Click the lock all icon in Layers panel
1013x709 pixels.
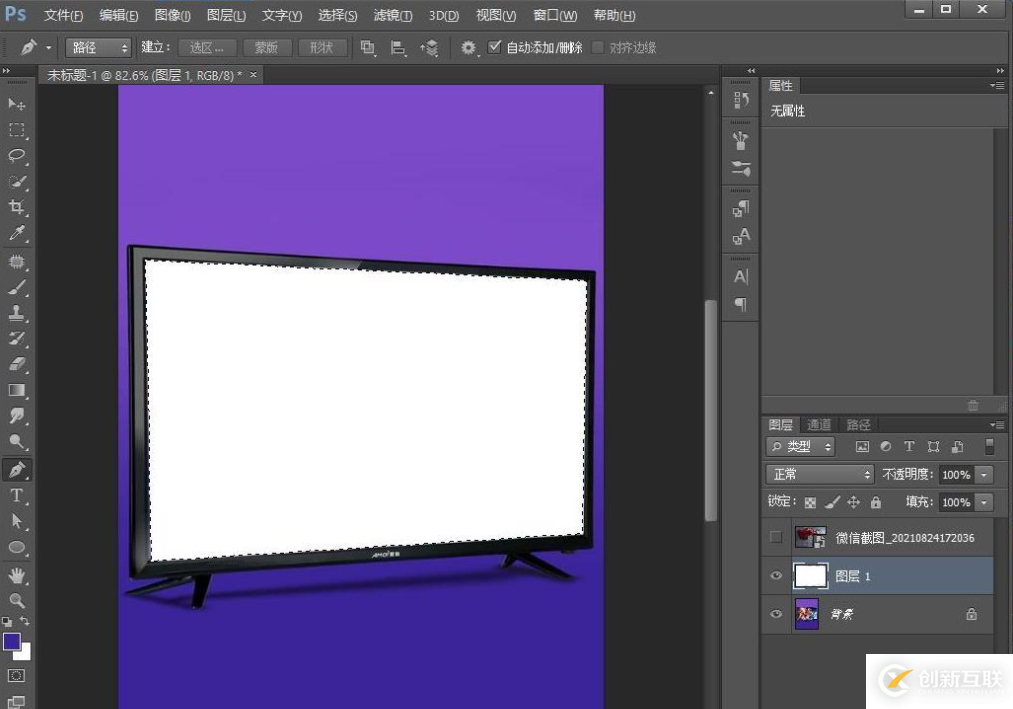876,502
